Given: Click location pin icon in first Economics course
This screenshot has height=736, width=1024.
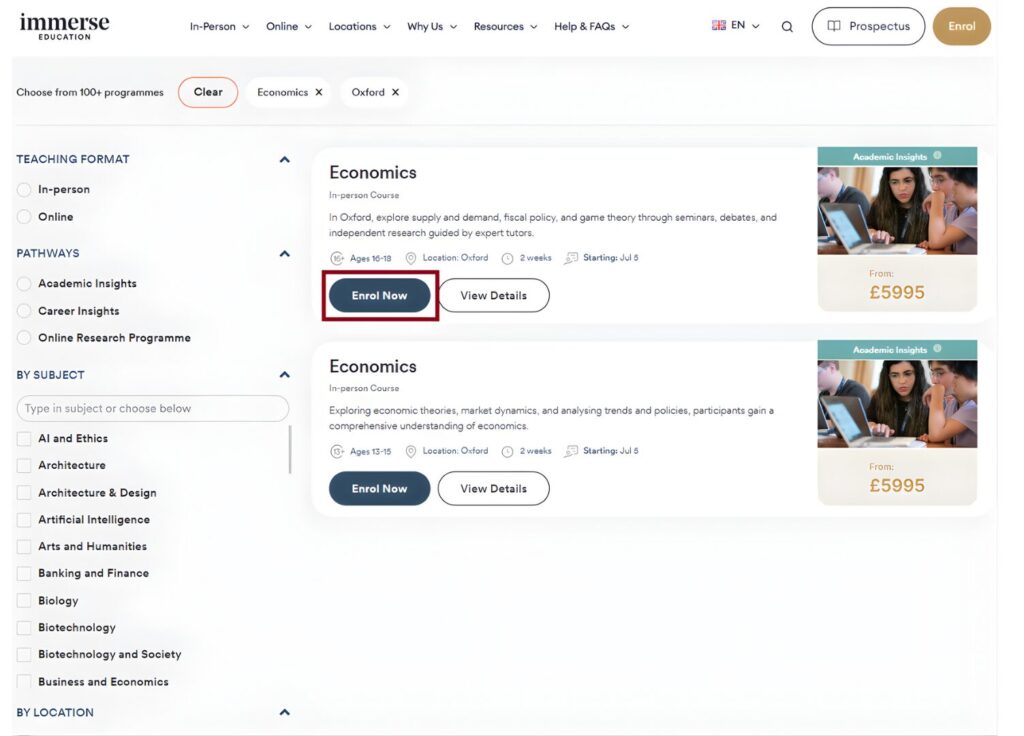Looking at the screenshot, I should point(410,258).
